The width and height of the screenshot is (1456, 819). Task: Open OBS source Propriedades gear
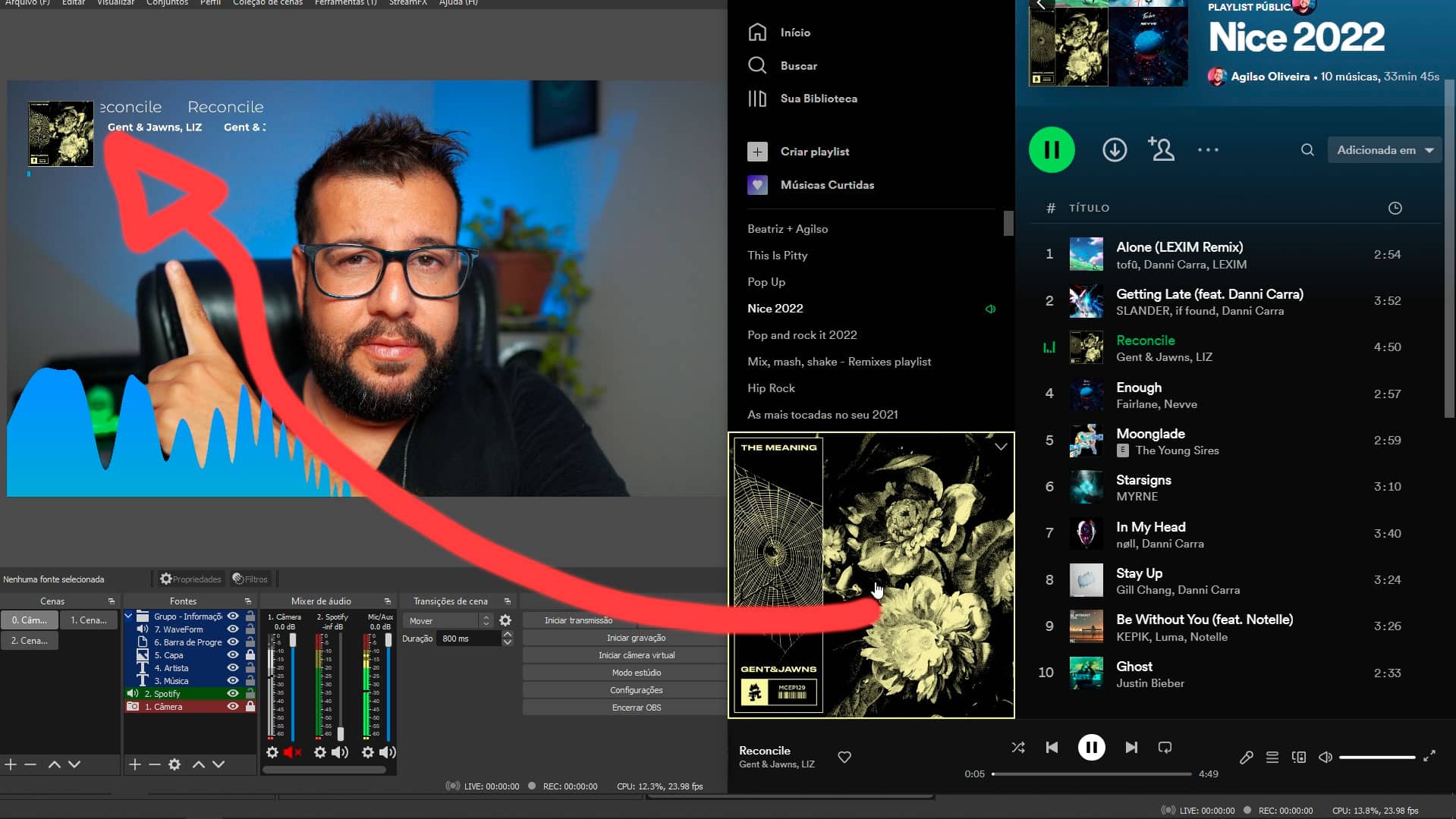coord(190,579)
